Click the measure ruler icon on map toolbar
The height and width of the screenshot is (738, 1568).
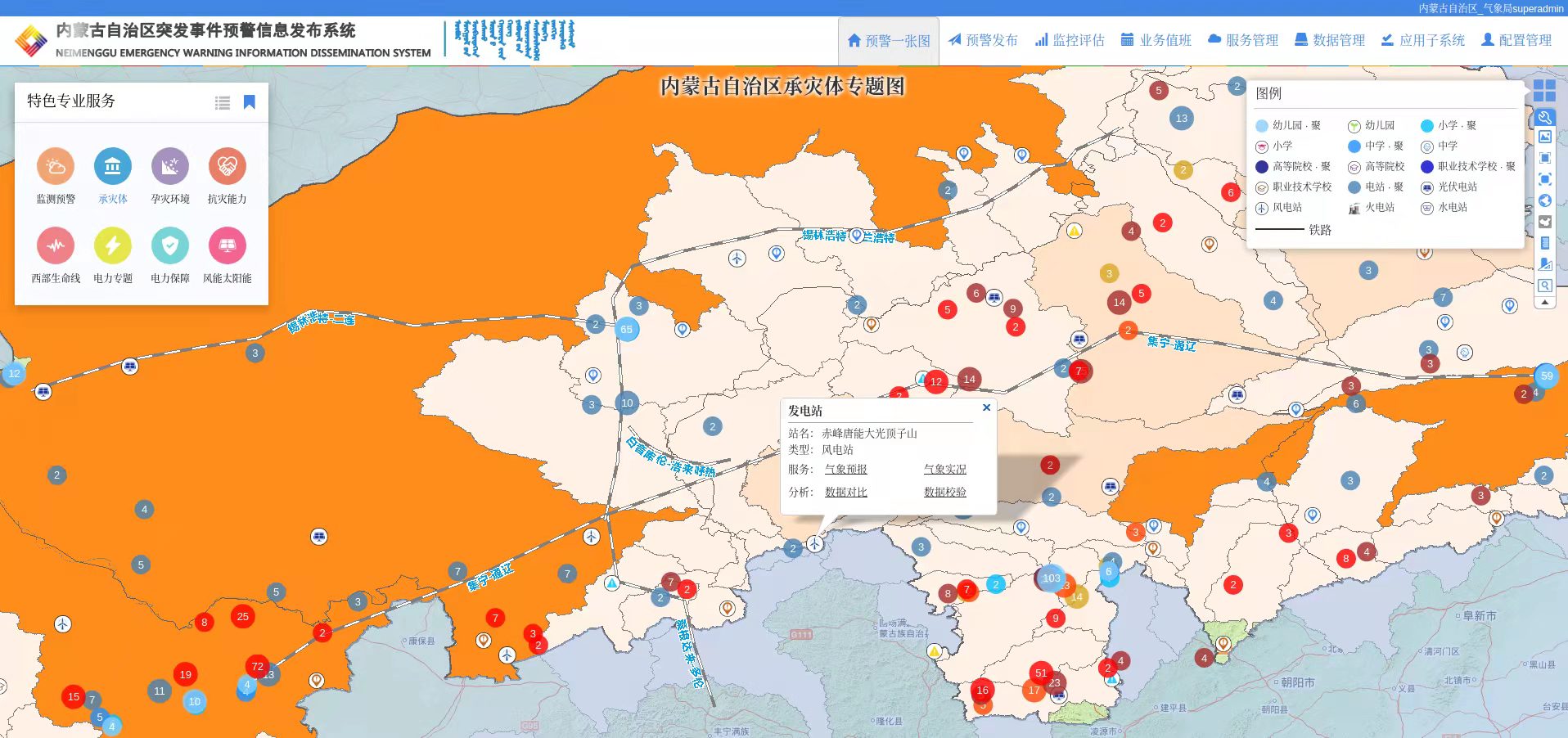1545,264
